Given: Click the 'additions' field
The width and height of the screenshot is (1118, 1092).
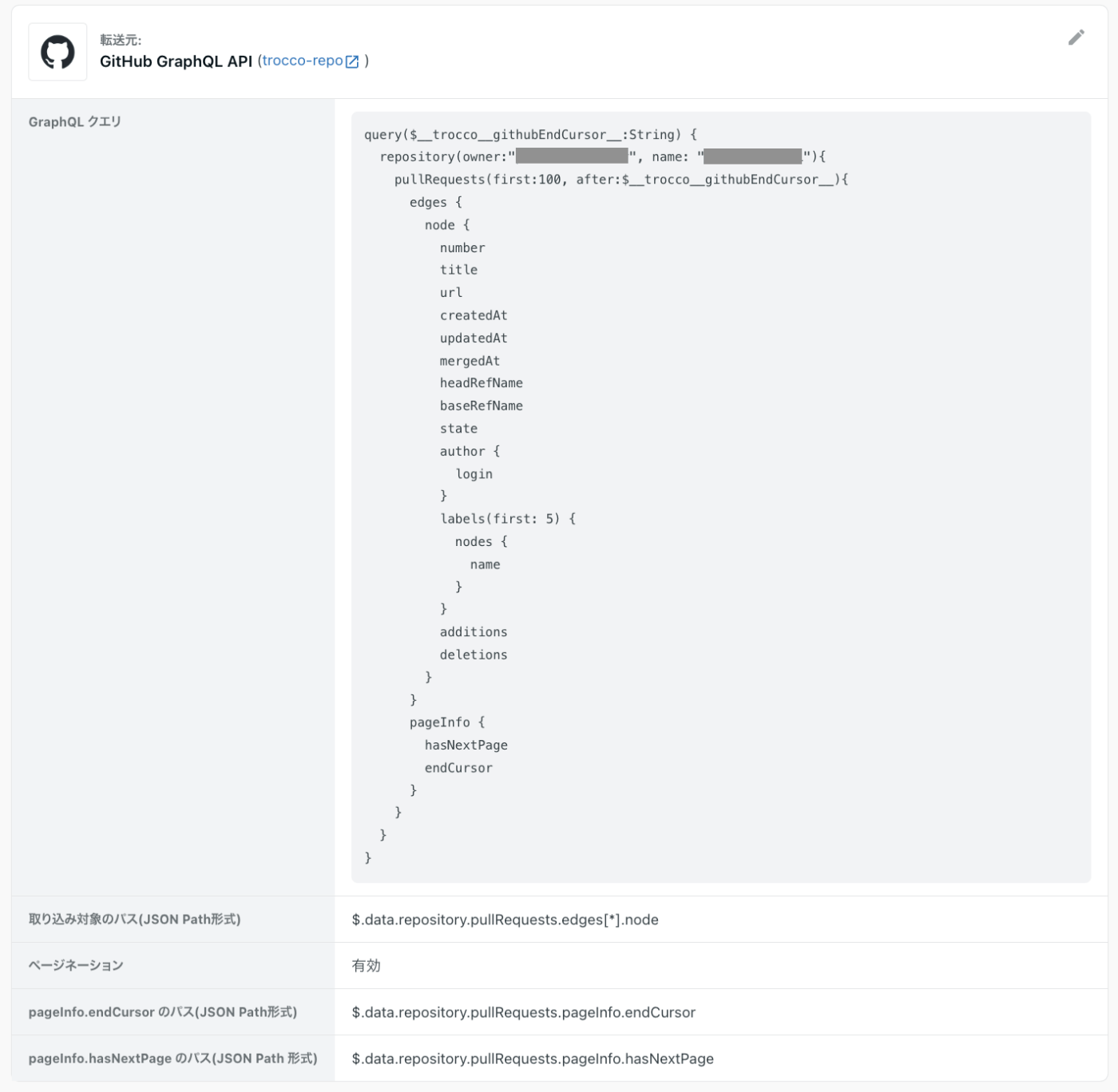Looking at the screenshot, I should tap(474, 631).
